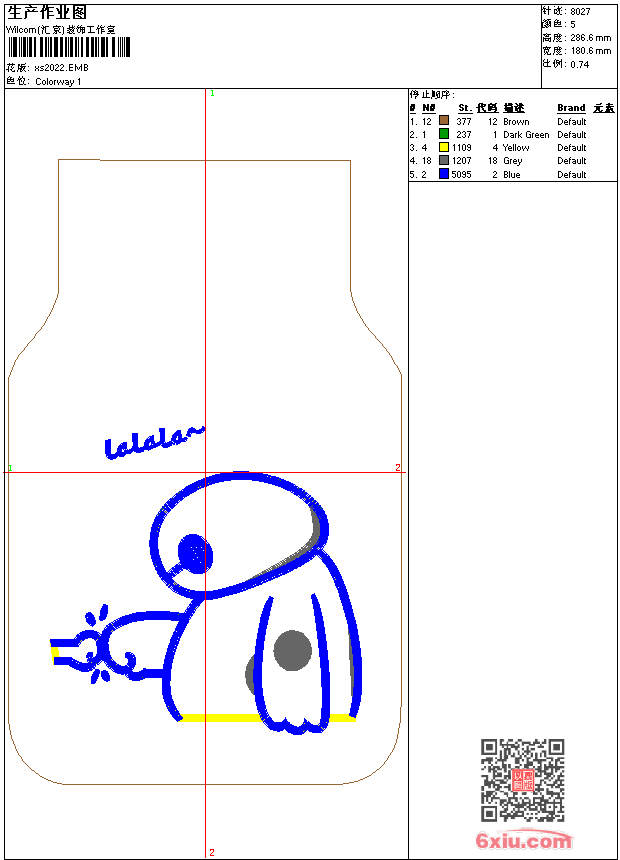The width and height of the screenshot is (620, 860).
Task: Click the Dark Green color swatch
Action: [444, 133]
